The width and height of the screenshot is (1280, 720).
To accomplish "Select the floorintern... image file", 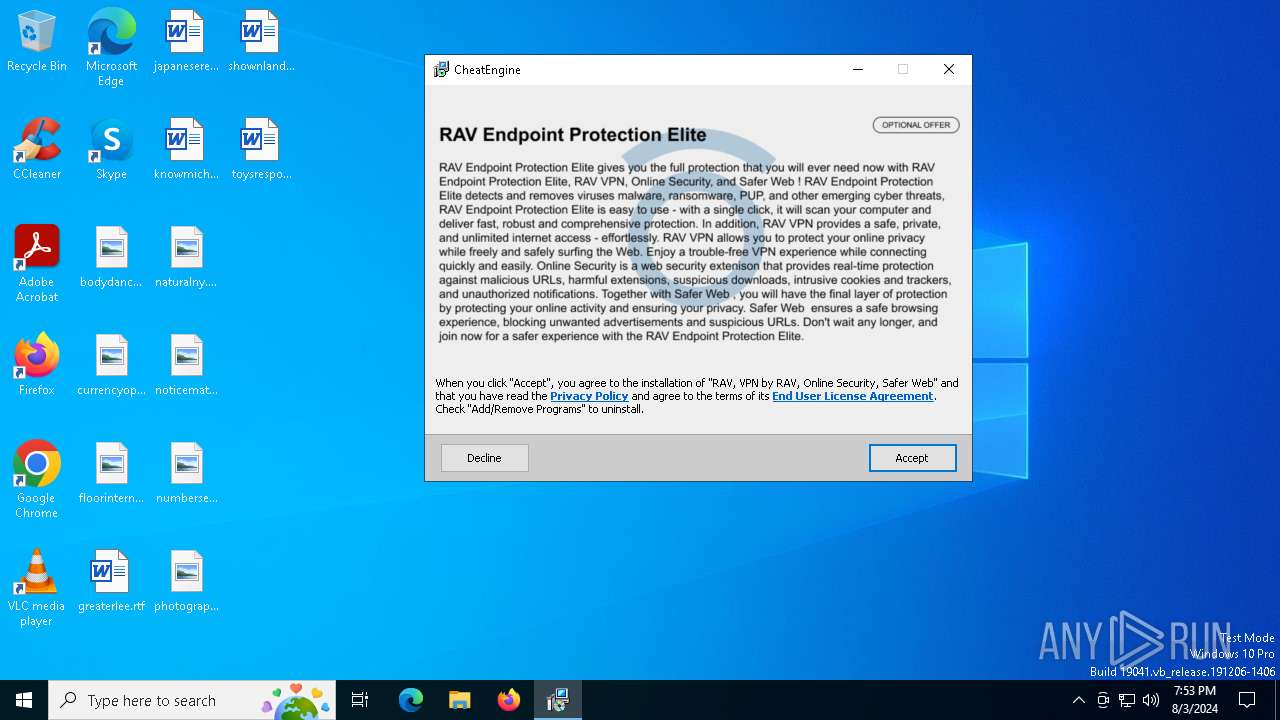I will 111,474.
